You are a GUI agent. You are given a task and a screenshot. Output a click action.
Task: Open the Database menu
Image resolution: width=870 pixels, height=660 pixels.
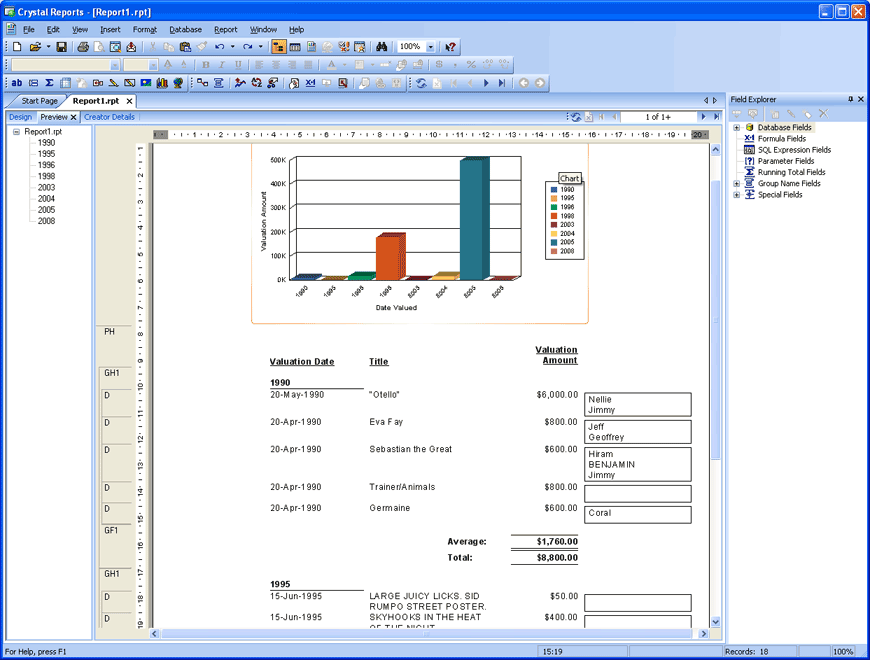pyautogui.click(x=184, y=29)
